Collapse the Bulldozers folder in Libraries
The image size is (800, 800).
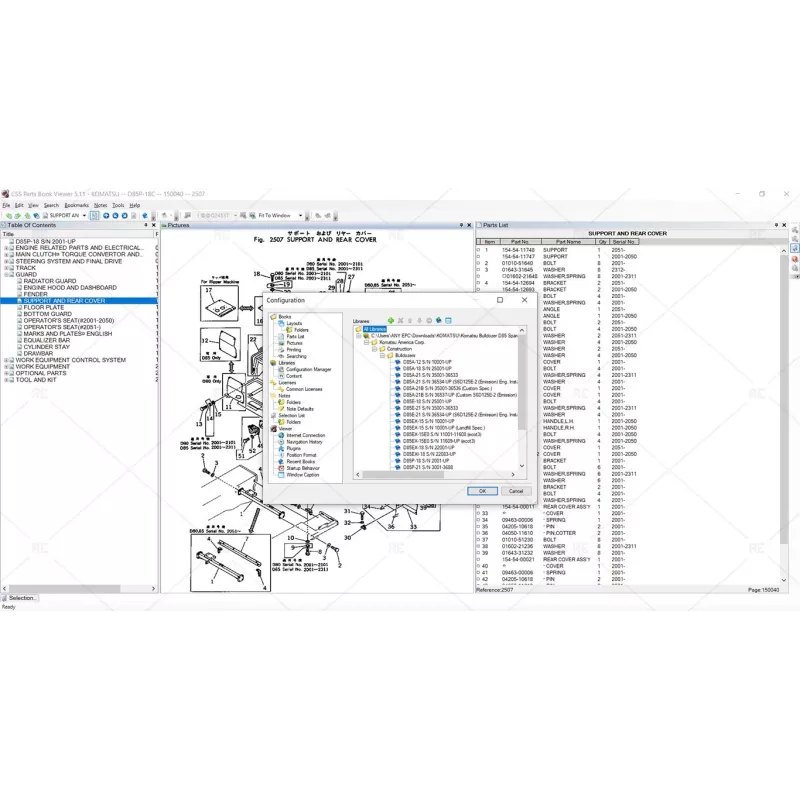381,355
